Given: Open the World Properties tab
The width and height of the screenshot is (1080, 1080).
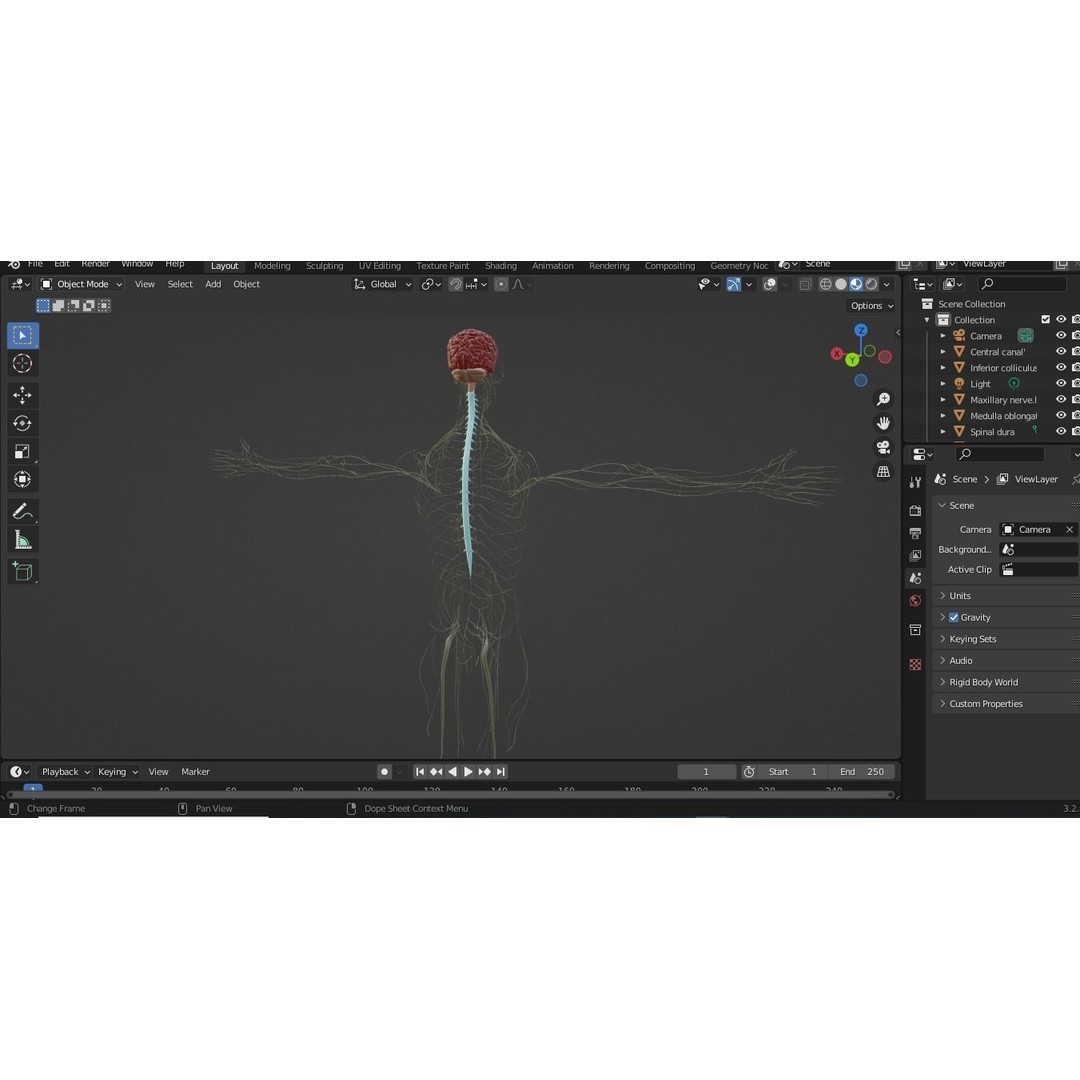Looking at the screenshot, I should 915,600.
